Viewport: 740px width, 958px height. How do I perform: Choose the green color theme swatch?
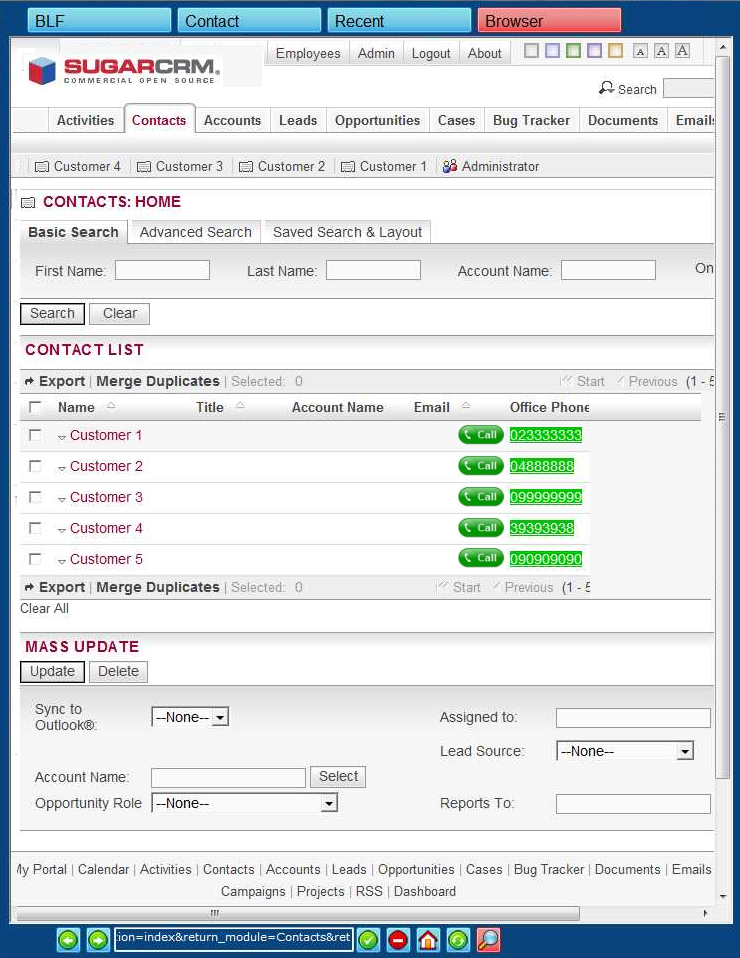point(572,51)
